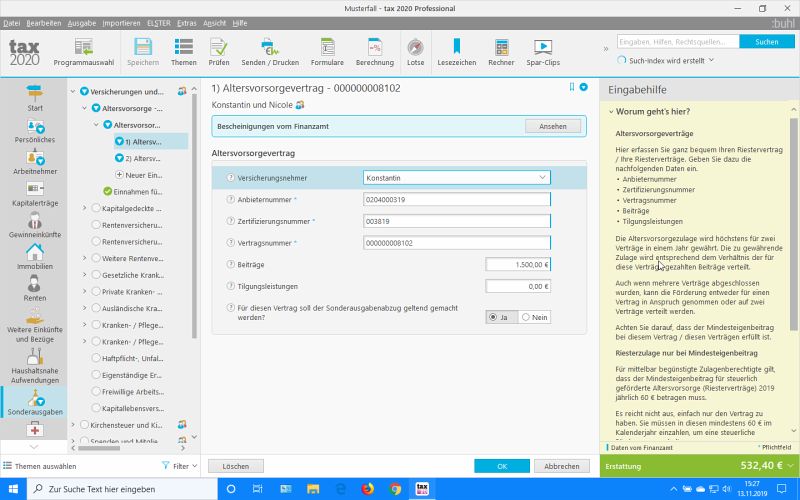Open the Filter dropdown
800x500 pixels.
[x=178, y=466]
